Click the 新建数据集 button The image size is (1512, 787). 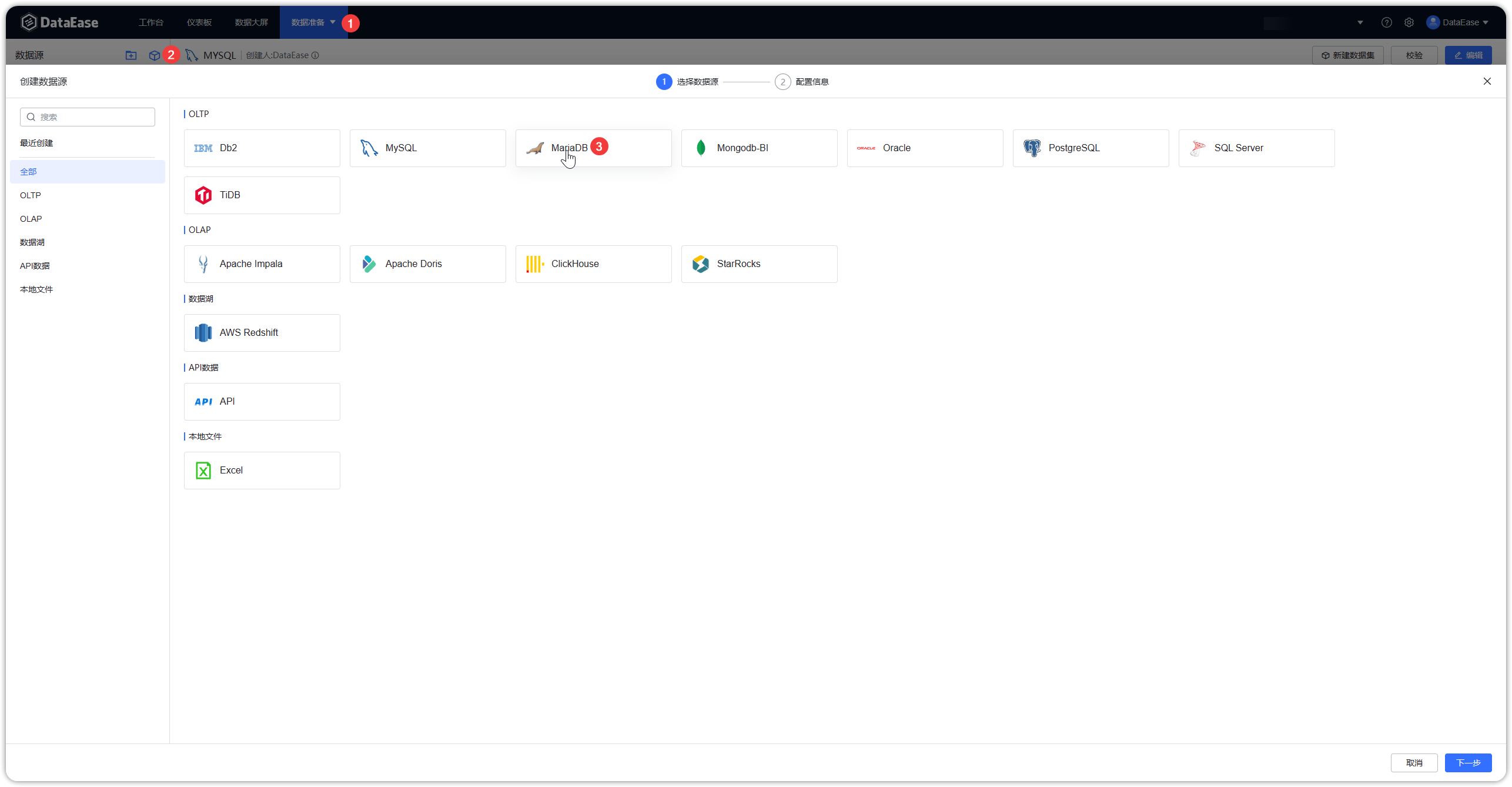[1348, 55]
